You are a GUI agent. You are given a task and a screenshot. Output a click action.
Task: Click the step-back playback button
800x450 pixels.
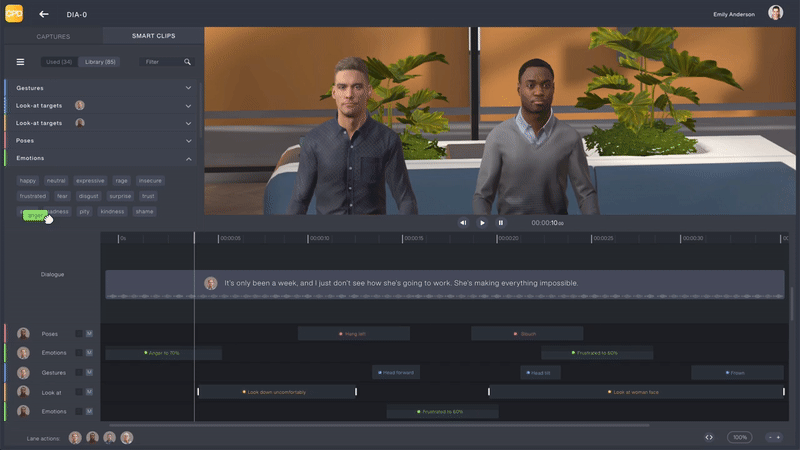pos(463,223)
